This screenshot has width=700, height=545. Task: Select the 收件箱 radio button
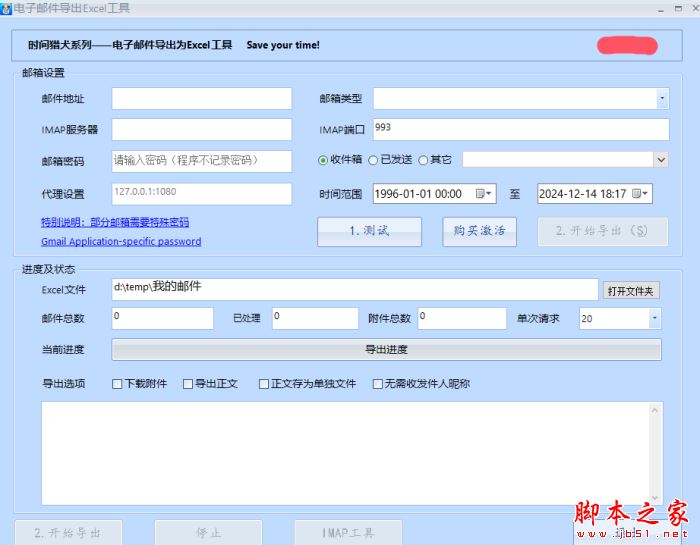click(x=323, y=160)
